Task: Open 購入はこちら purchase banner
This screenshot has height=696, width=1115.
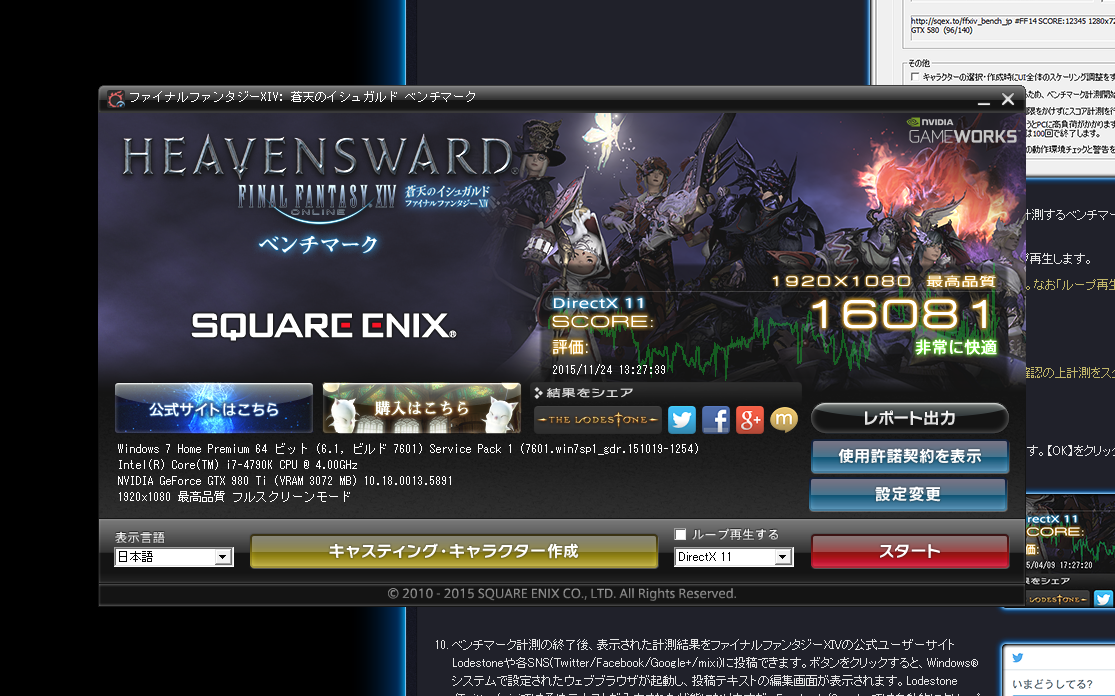Action: [422, 408]
